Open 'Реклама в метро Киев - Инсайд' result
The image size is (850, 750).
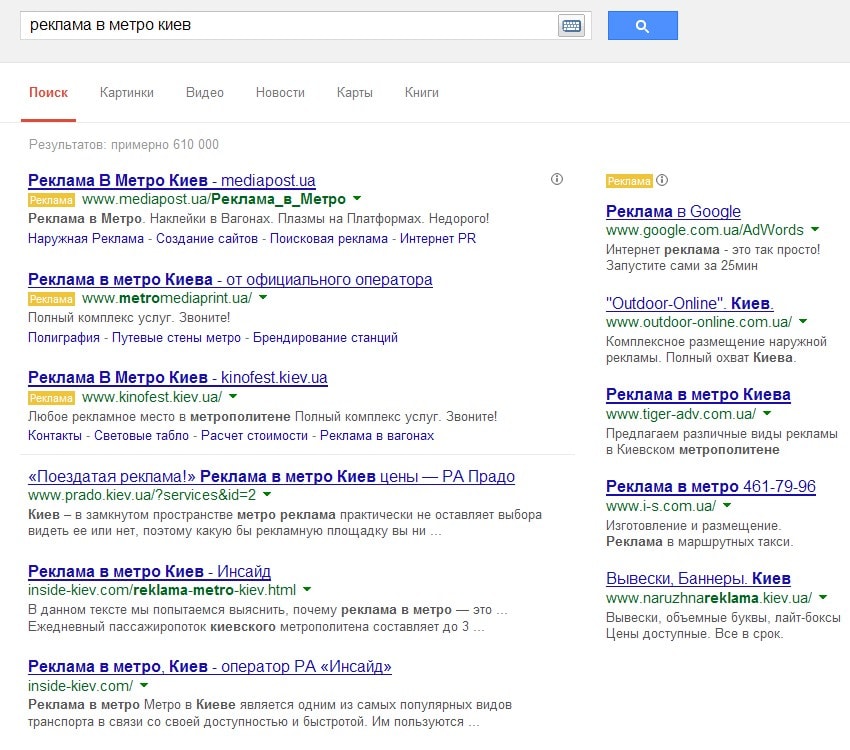click(150, 571)
